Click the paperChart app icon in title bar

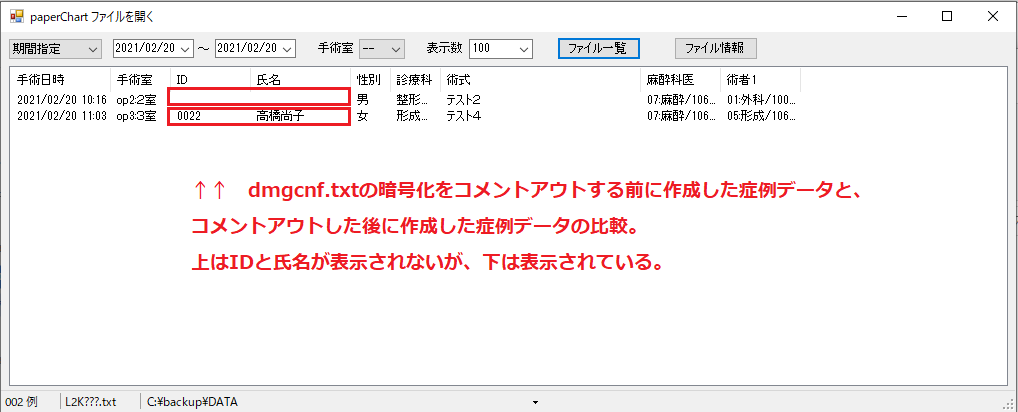tap(16, 17)
